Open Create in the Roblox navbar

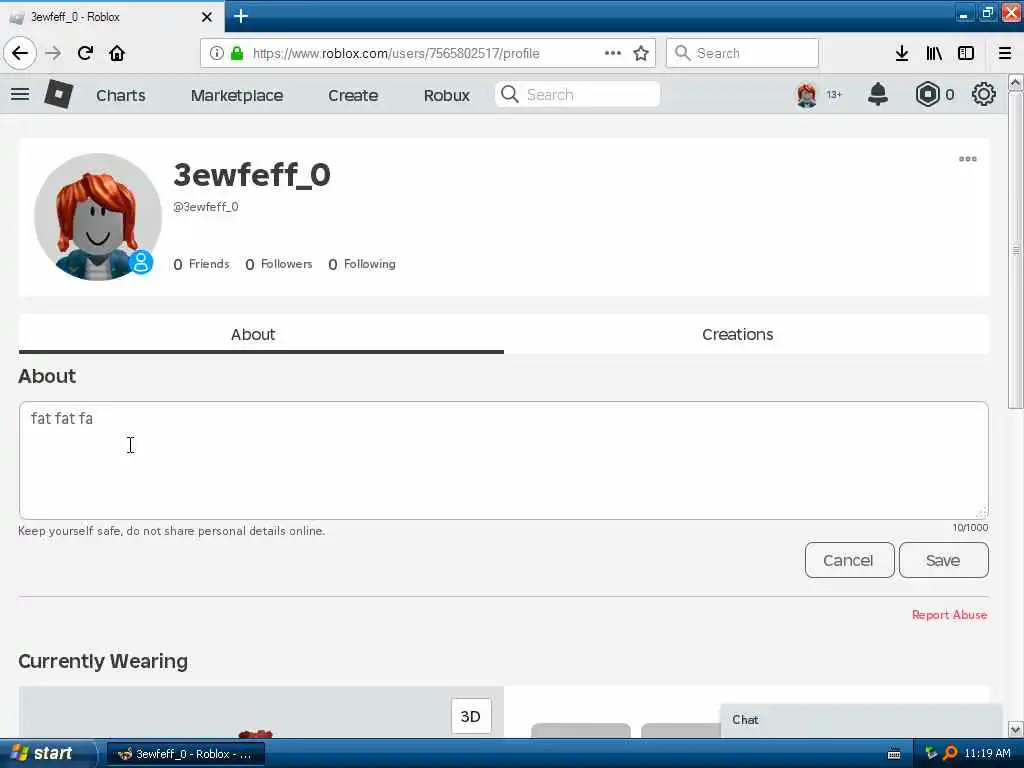point(353,95)
